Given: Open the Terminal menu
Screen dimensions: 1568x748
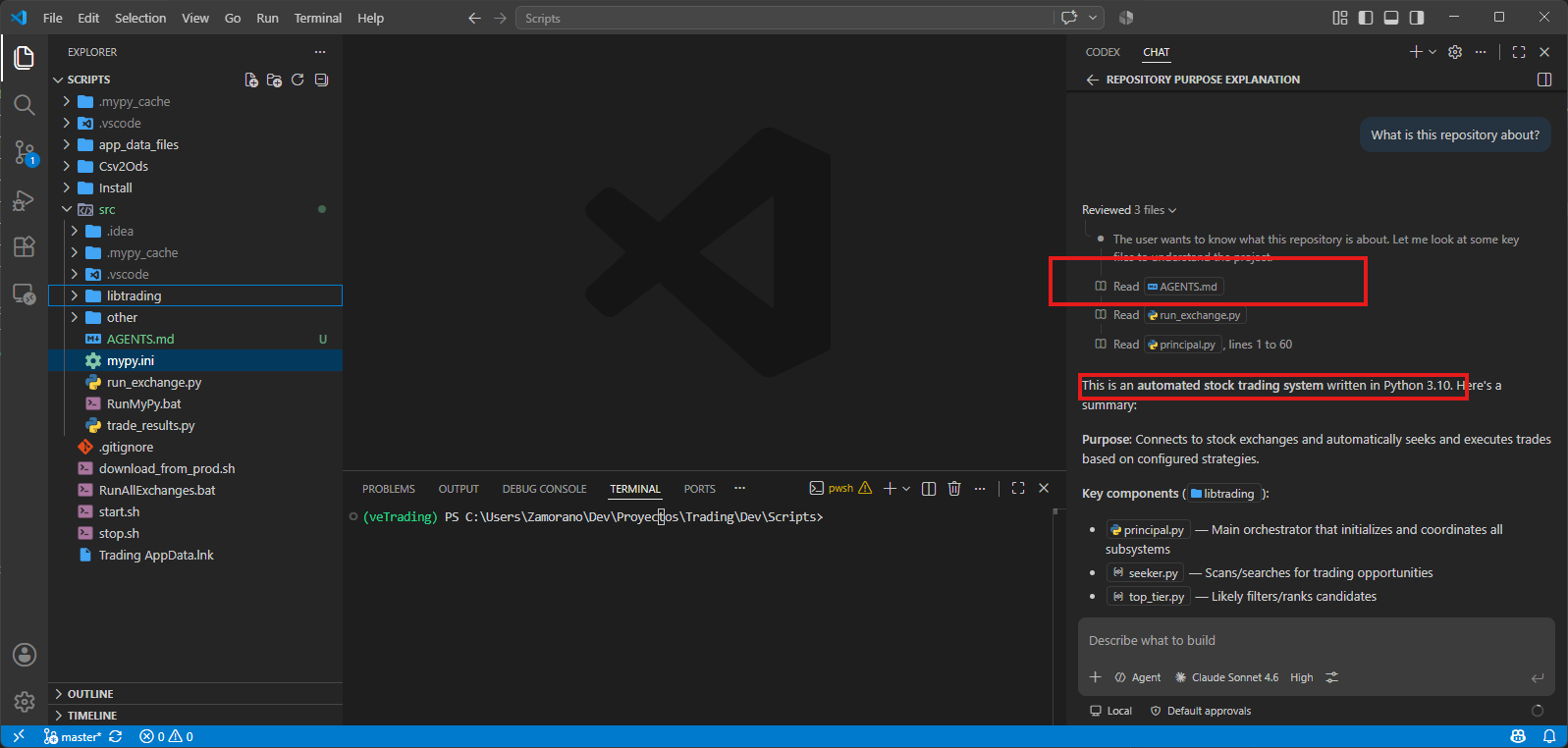Looking at the screenshot, I should pos(318,18).
